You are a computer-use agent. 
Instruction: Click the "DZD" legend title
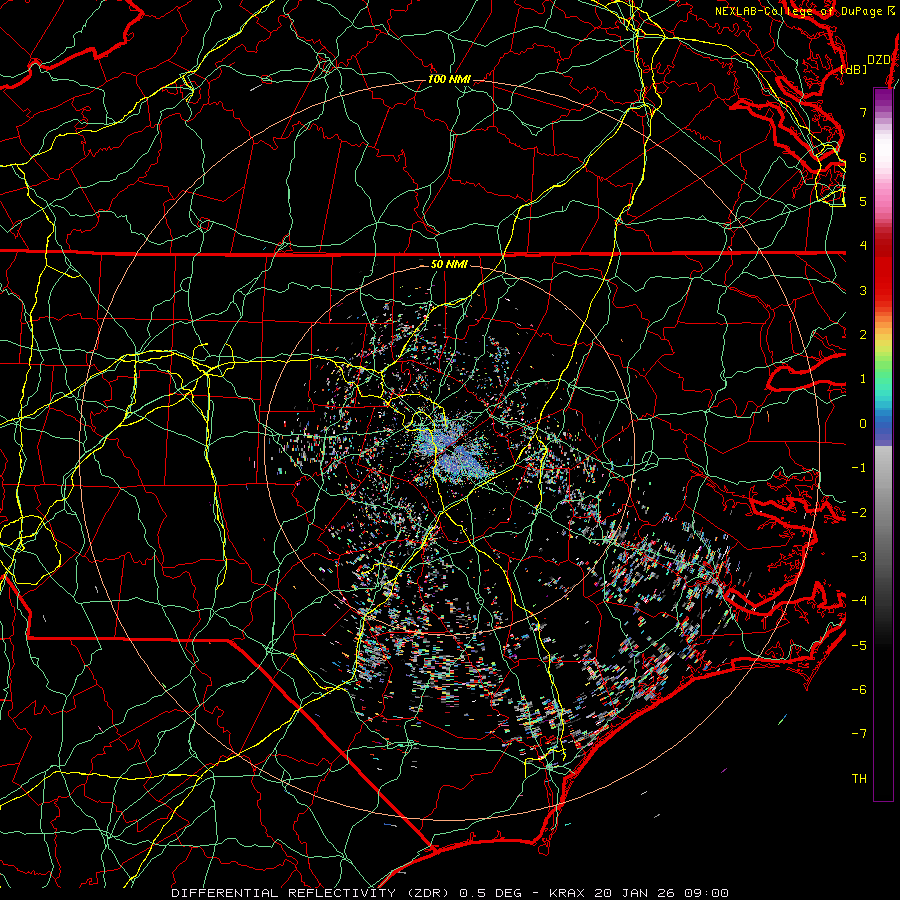click(x=879, y=60)
